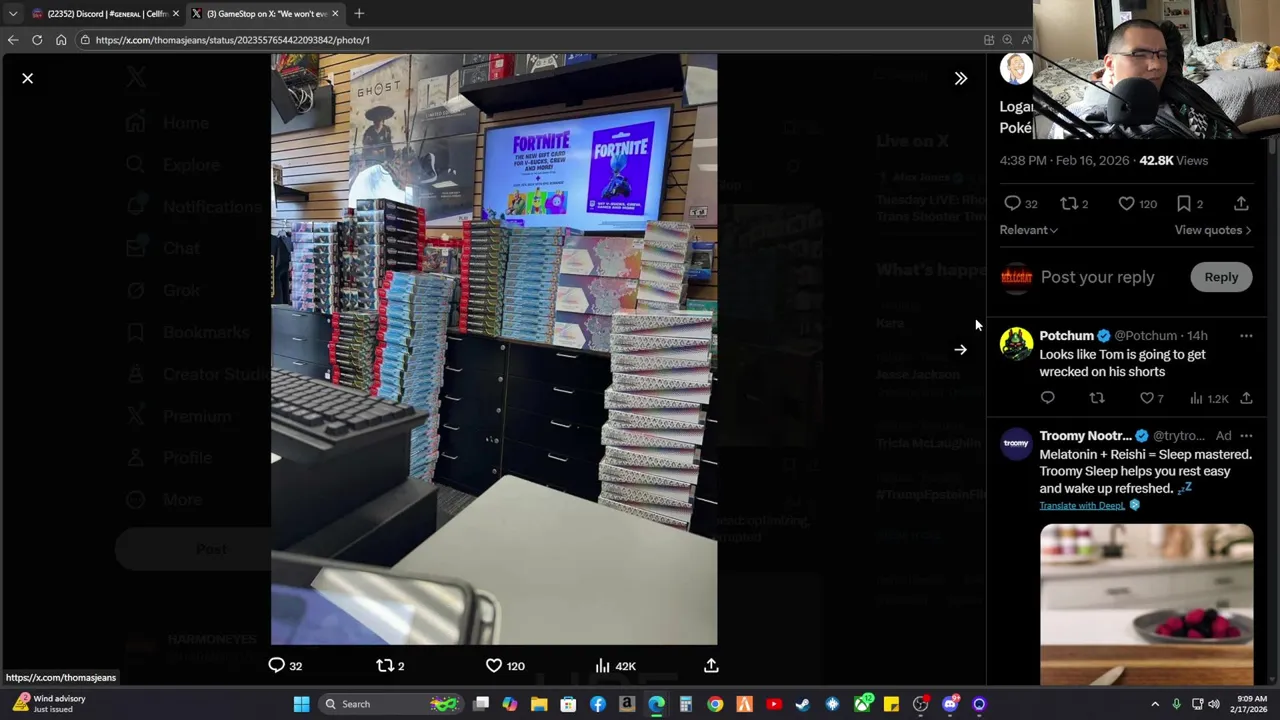
Task: Open Windows Start menu
Action: click(x=301, y=704)
